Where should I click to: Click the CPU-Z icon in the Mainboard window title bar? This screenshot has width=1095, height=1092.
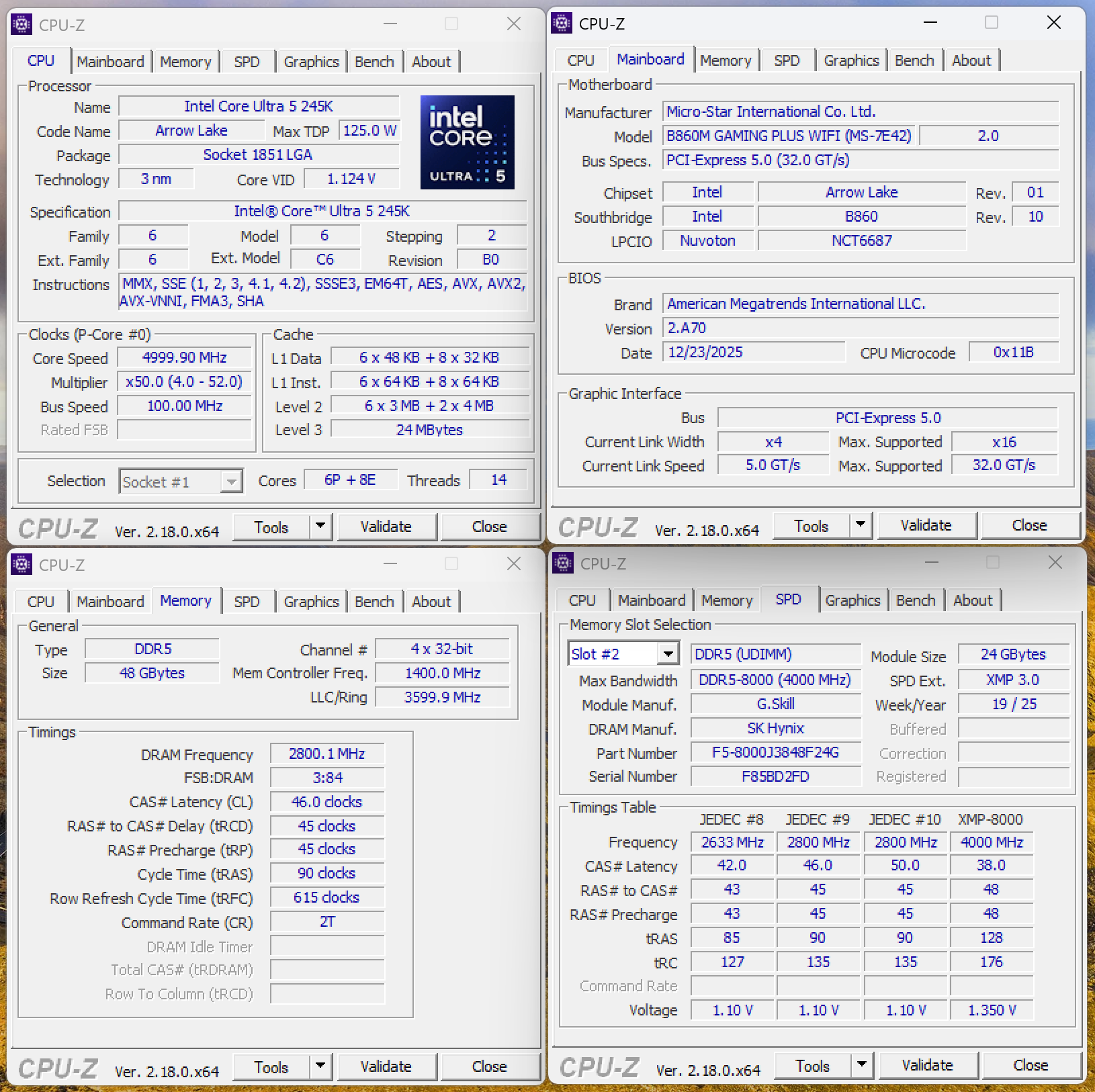tap(562, 24)
